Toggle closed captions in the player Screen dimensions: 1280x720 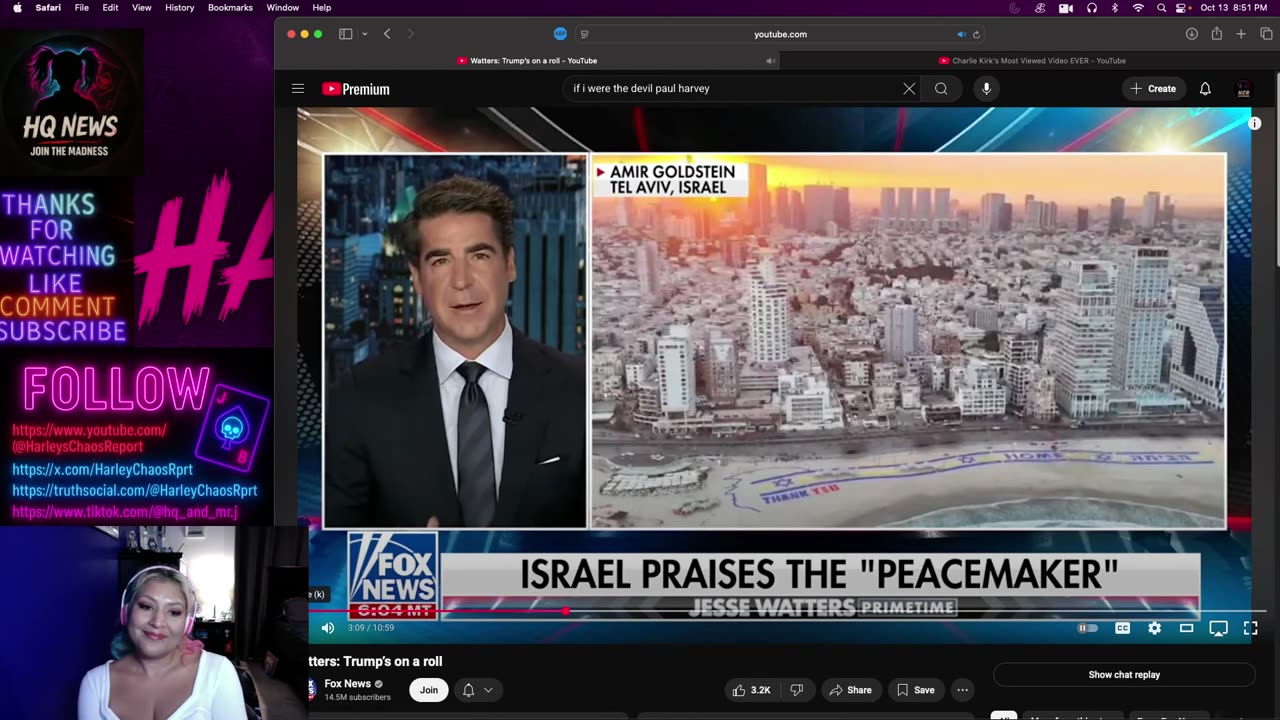pyautogui.click(x=1122, y=628)
